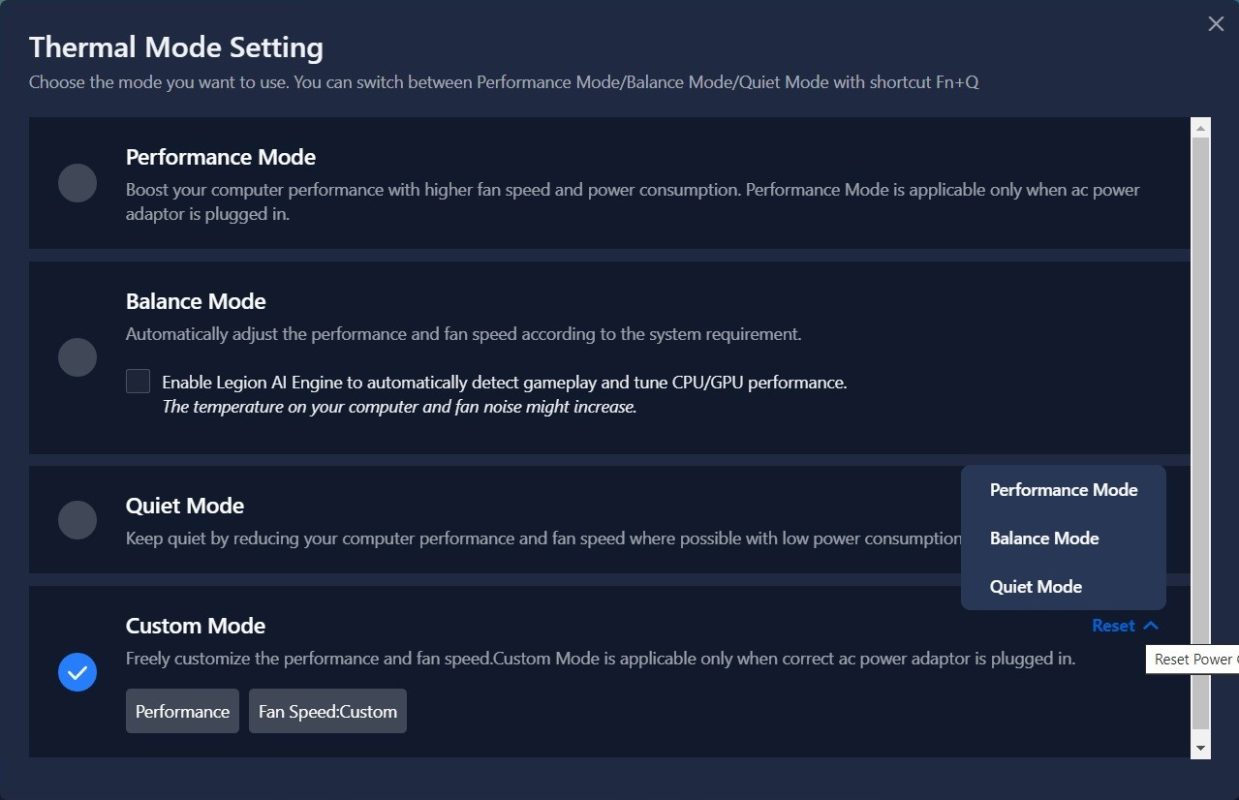Screen dimensions: 1239x800
Task: Click the scrollbar down arrow
Action: point(1201,748)
